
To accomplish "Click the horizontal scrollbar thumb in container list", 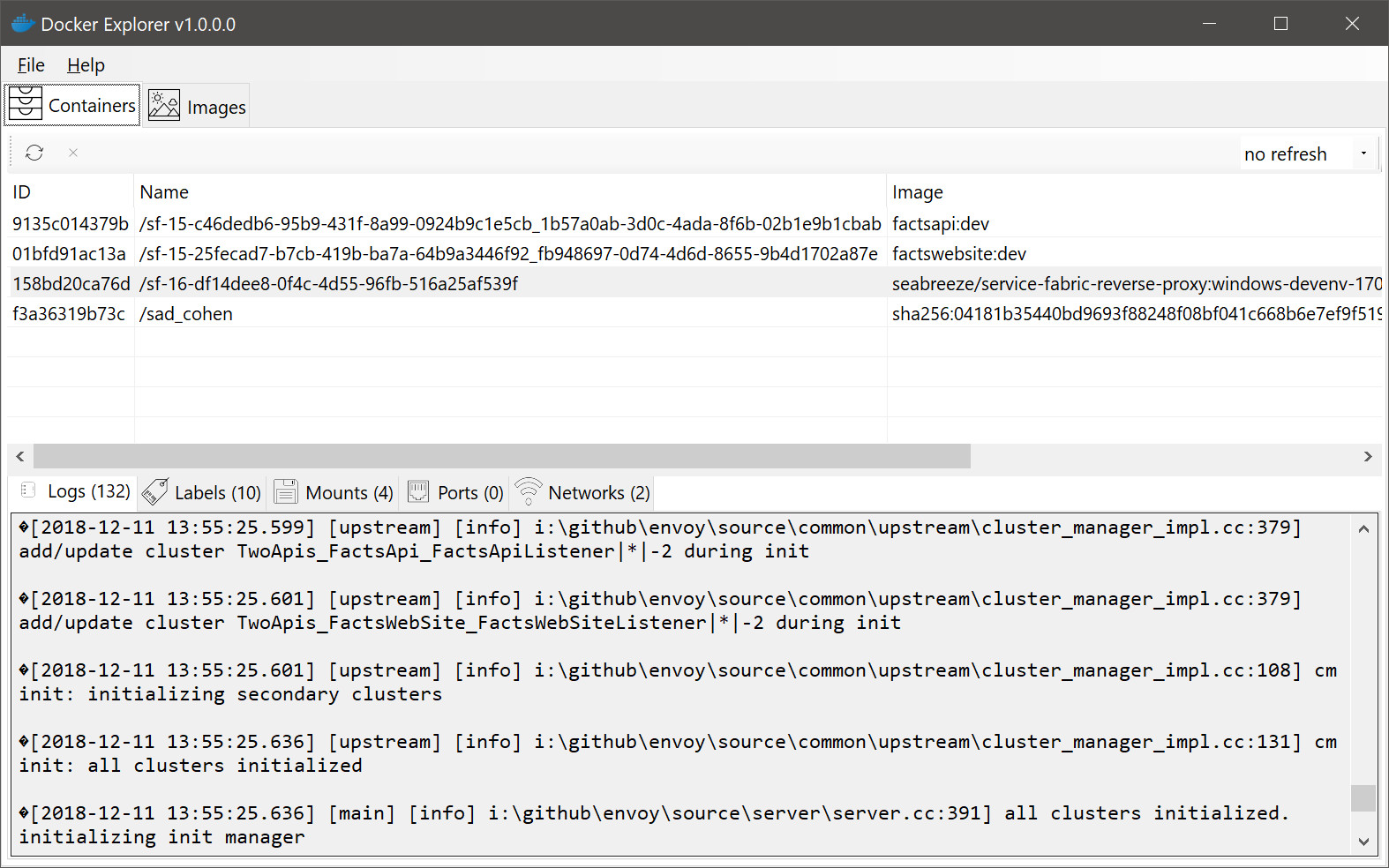I will (x=501, y=456).
